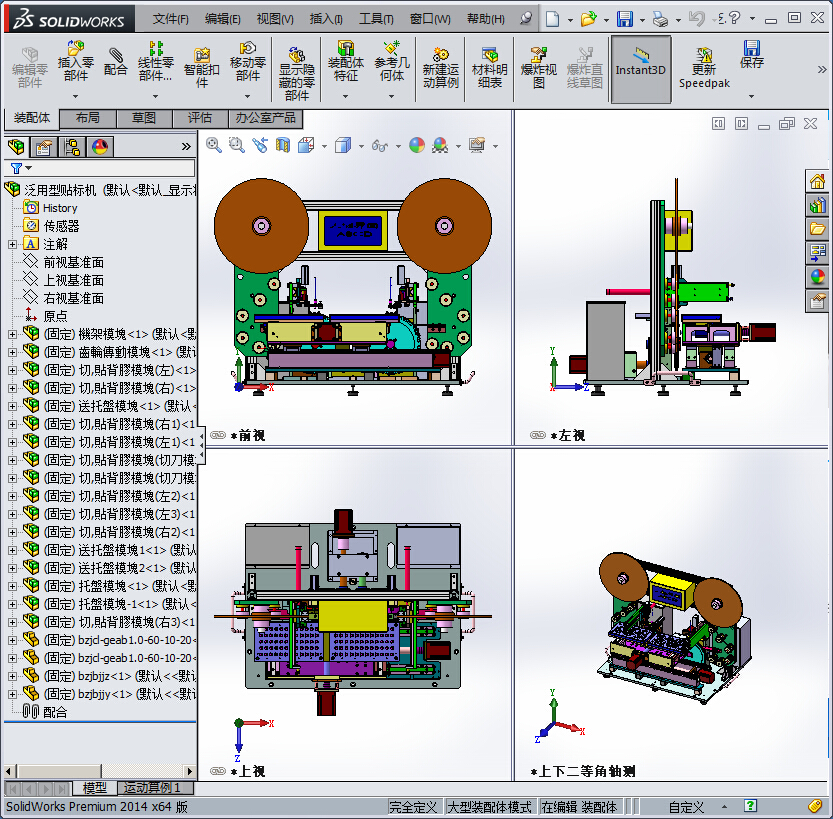Open the 插入(I) menu
Viewport: 833px width, 819px height.
point(326,19)
